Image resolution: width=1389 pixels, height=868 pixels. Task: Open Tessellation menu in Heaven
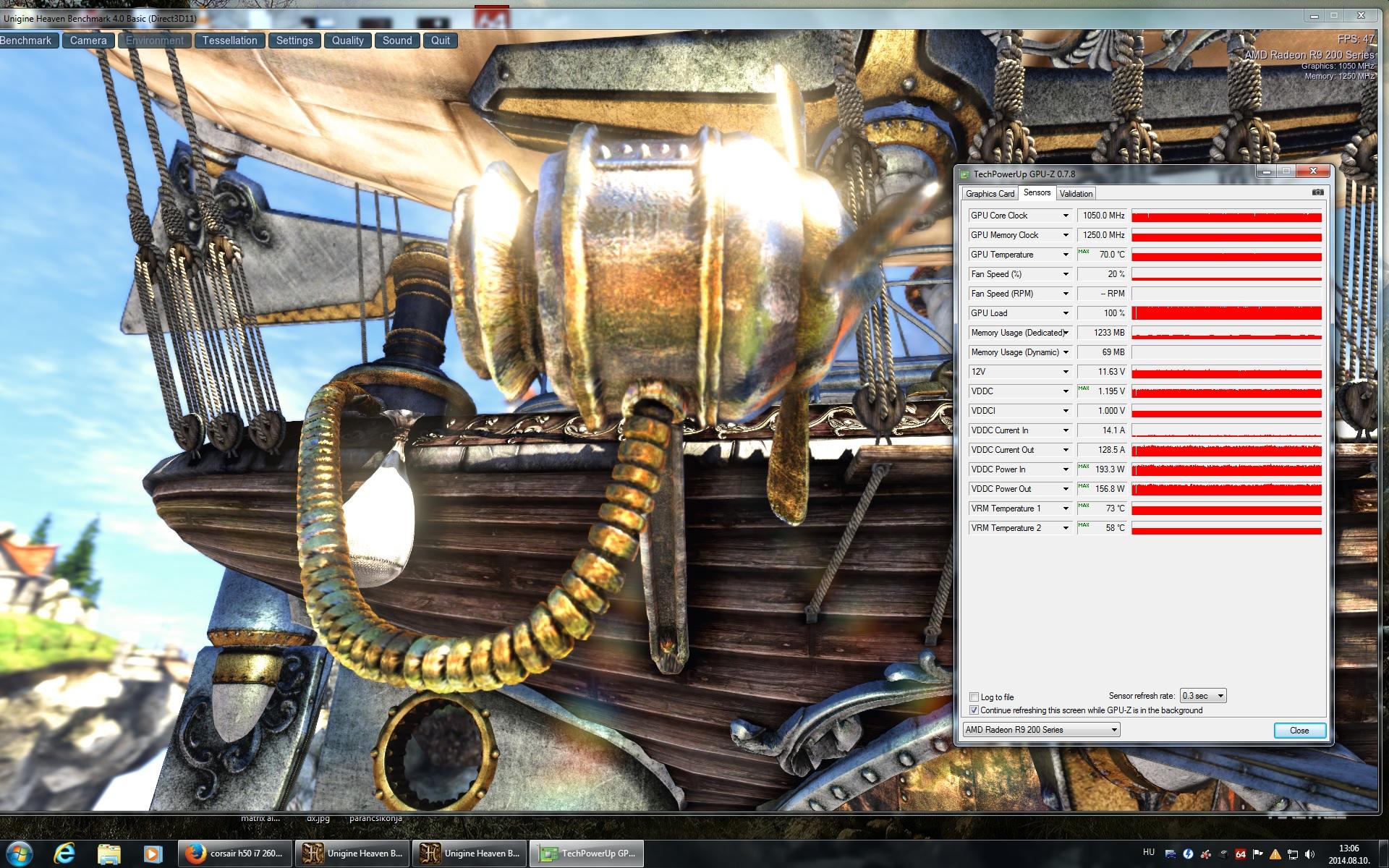229,41
